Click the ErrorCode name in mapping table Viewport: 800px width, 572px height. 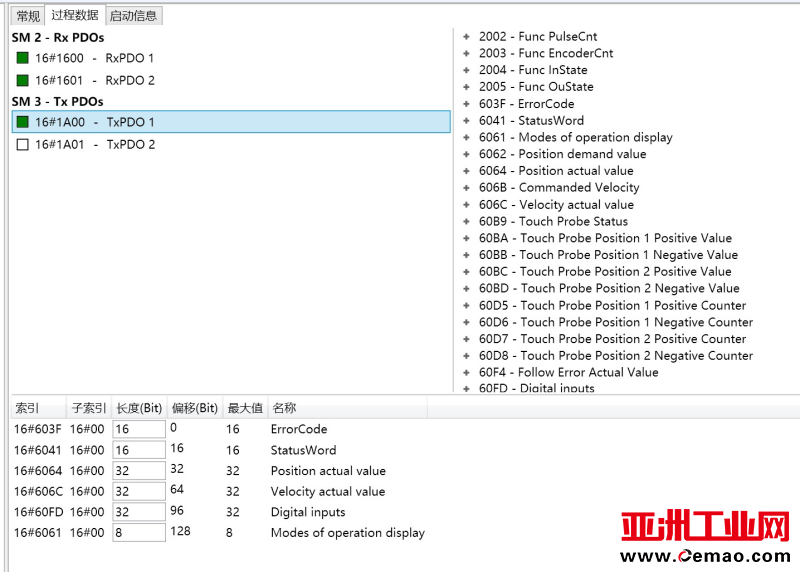click(299, 429)
